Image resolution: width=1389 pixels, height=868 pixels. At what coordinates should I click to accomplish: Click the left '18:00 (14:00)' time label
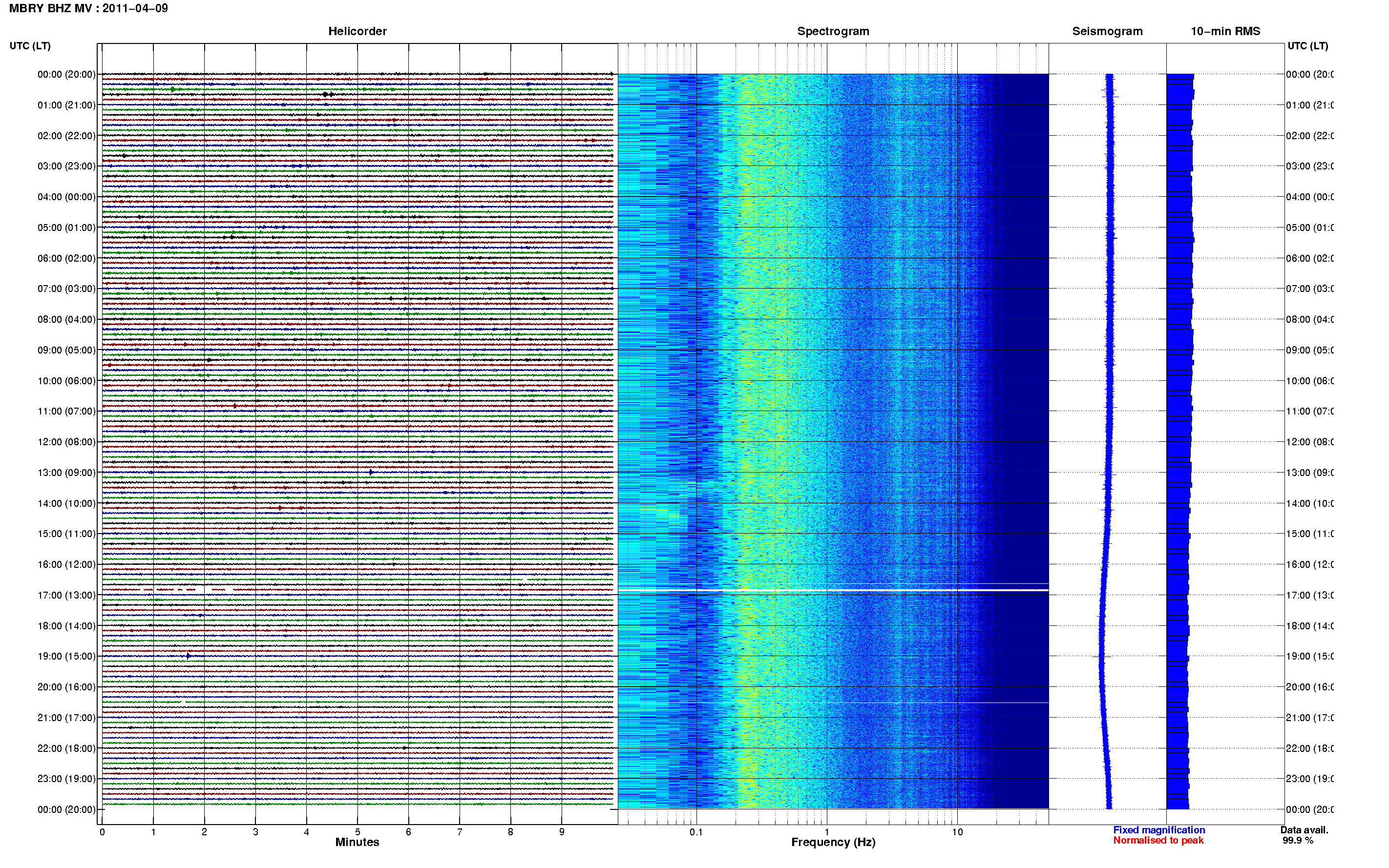66,626
